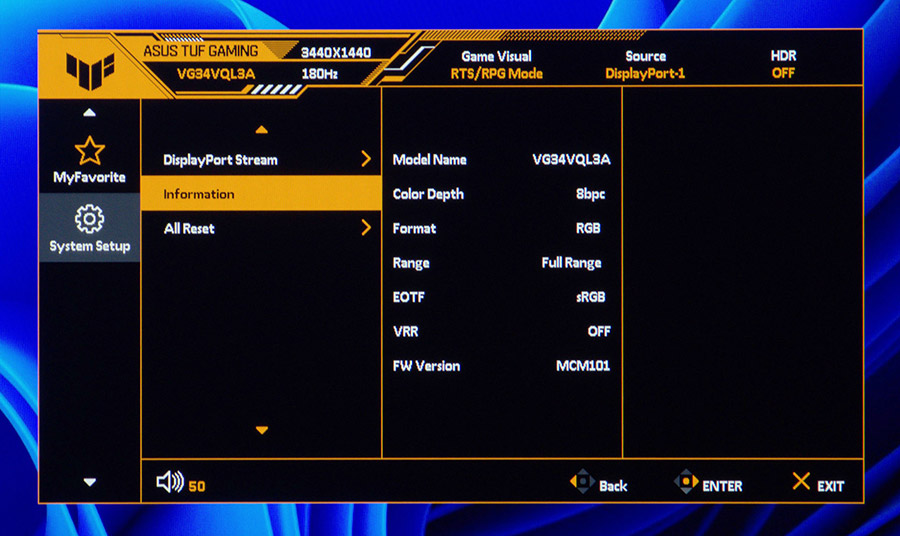Viewport: 900px width, 536px height.
Task: Click the Color Depth label
Action: (428, 194)
